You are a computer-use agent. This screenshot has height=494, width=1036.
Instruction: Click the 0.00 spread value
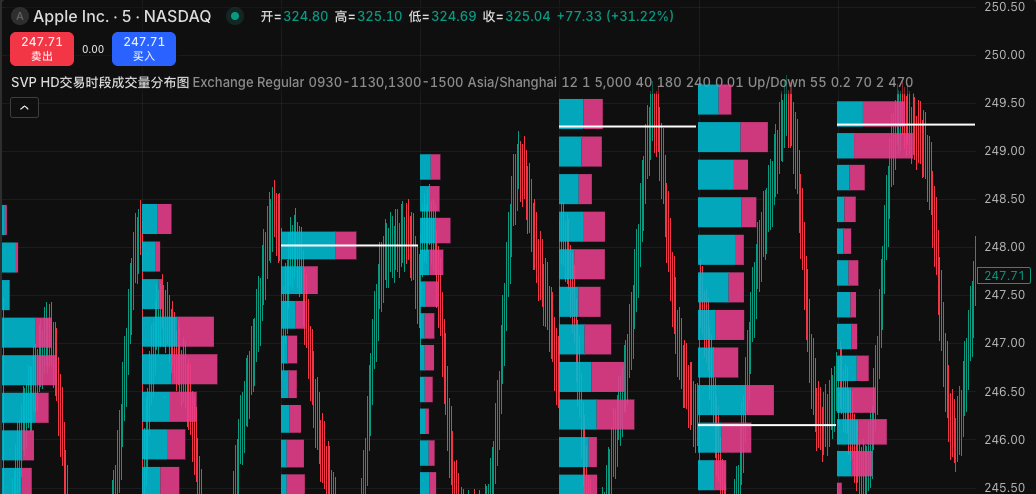tap(93, 49)
